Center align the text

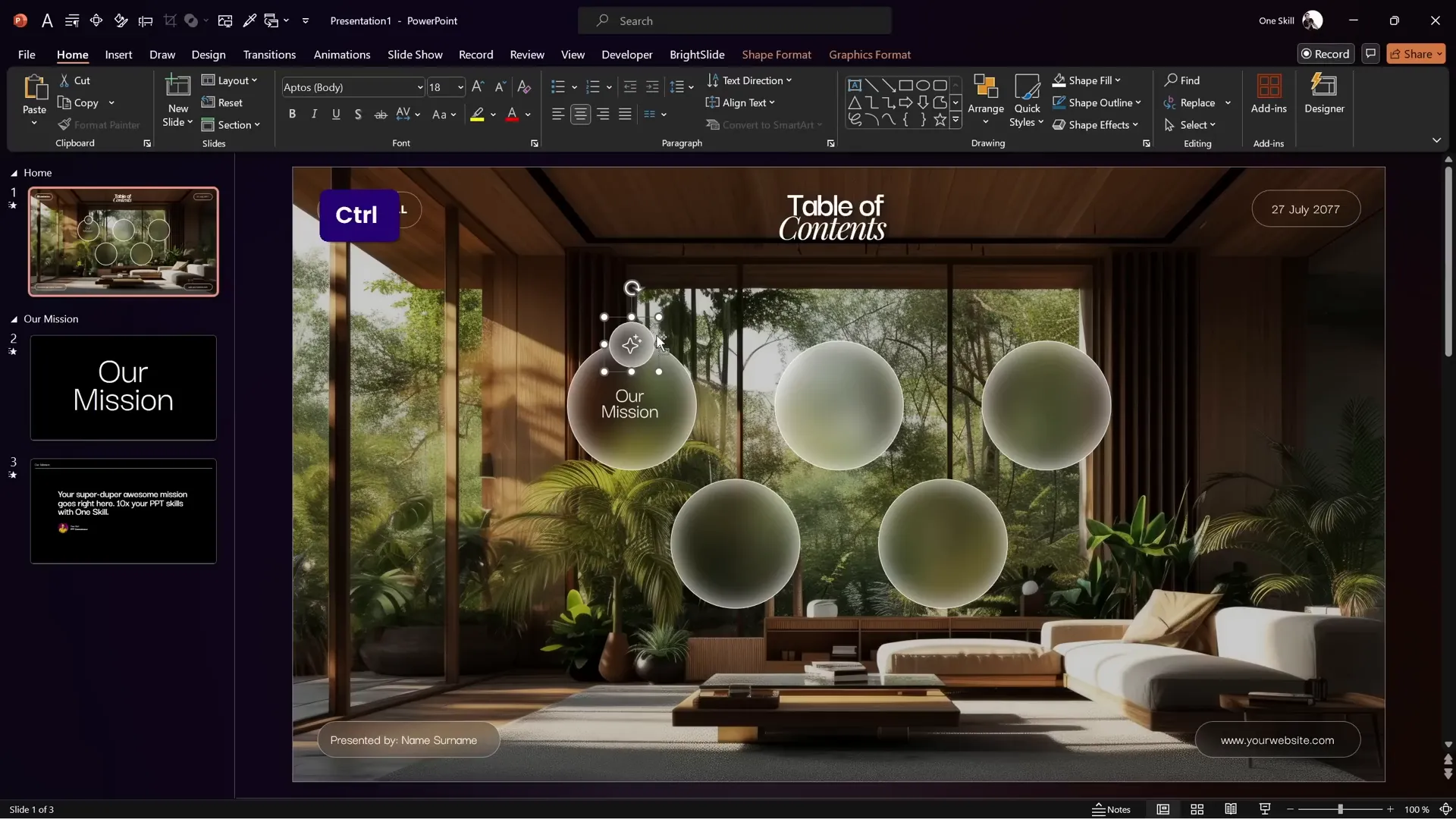point(580,114)
